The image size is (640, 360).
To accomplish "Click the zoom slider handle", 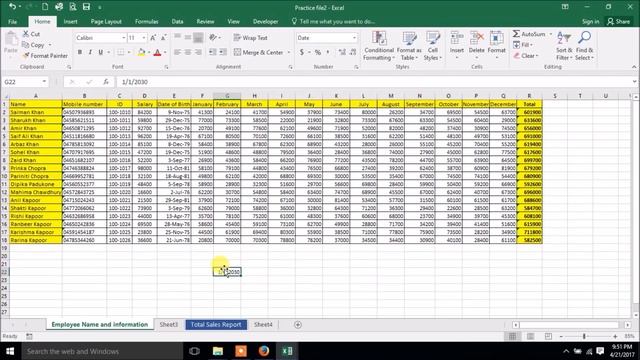I will click(584, 336).
